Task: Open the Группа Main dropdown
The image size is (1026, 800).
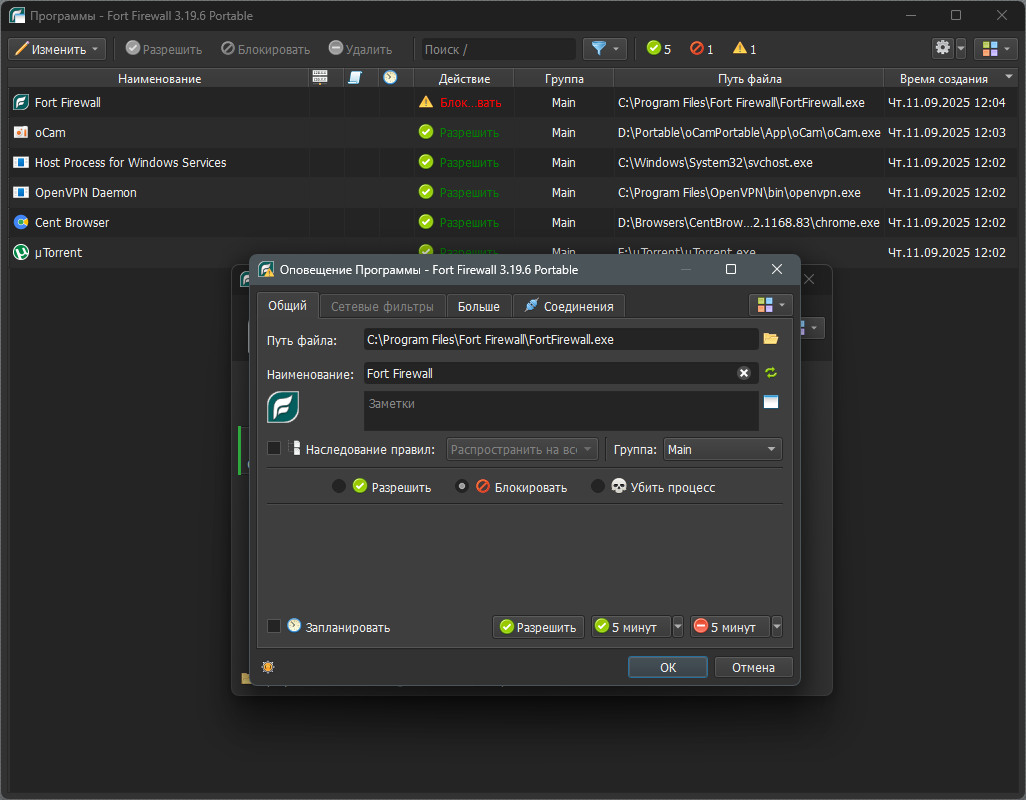Action: click(x=722, y=449)
